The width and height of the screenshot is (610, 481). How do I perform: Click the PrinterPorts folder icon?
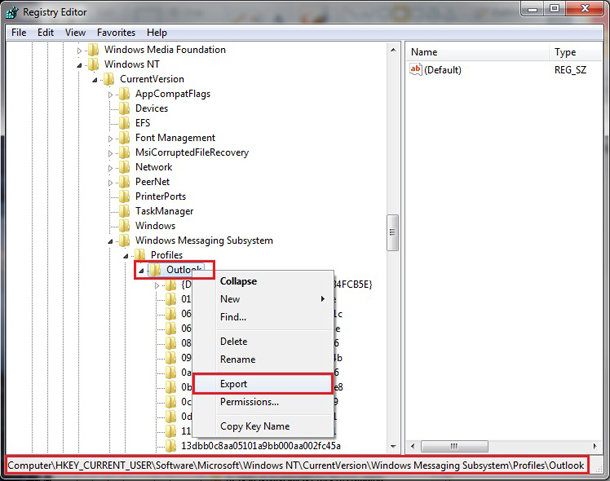pyautogui.click(x=124, y=197)
